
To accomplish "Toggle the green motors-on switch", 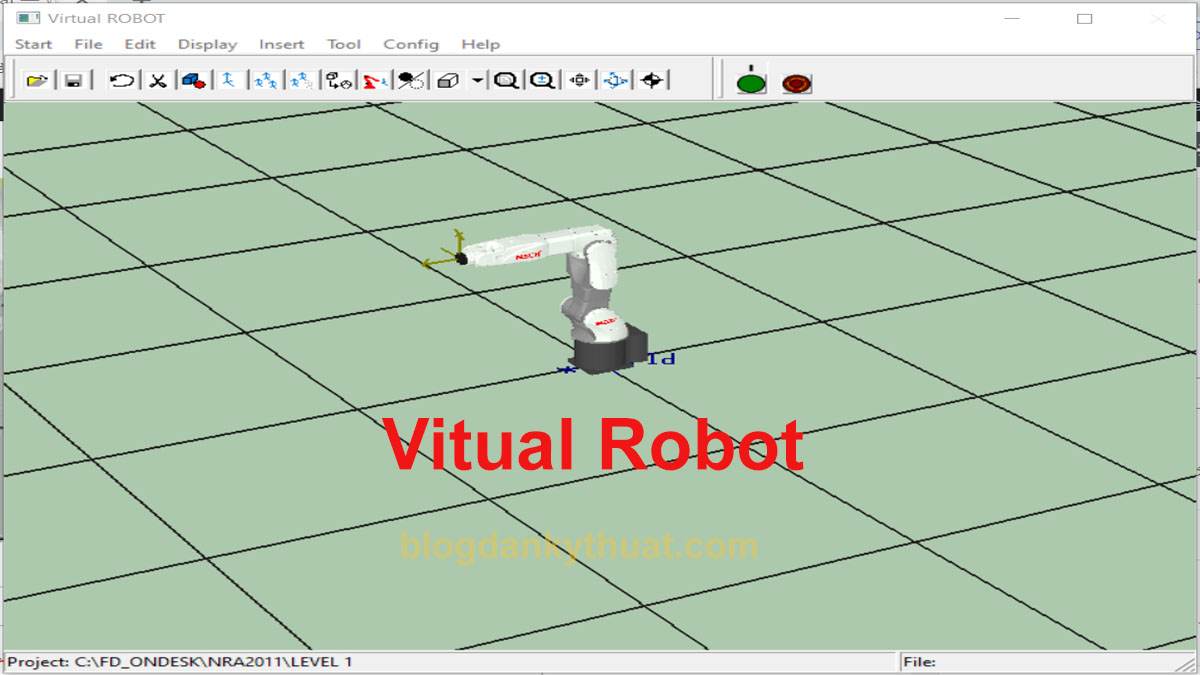I will [748, 81].
